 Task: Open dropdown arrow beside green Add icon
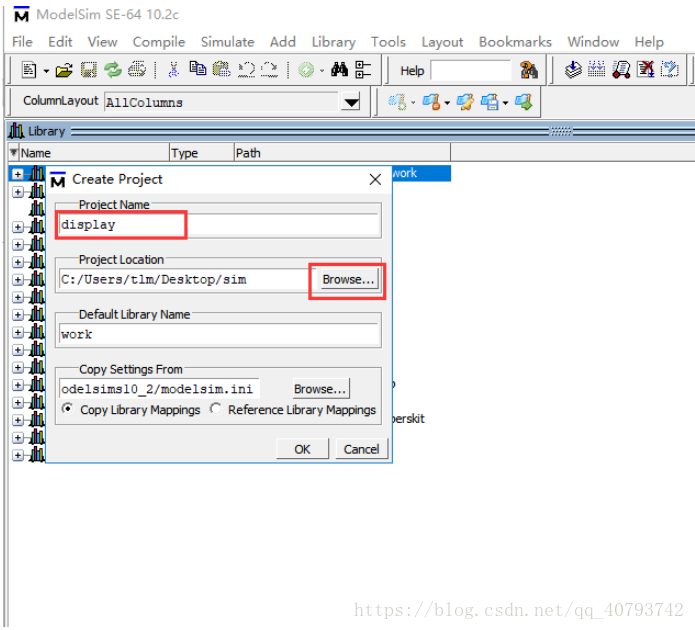322,71
